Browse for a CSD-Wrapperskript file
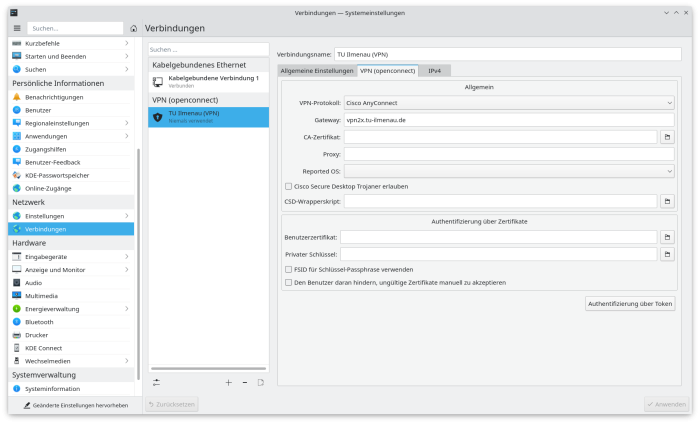 tap(667, 201)
